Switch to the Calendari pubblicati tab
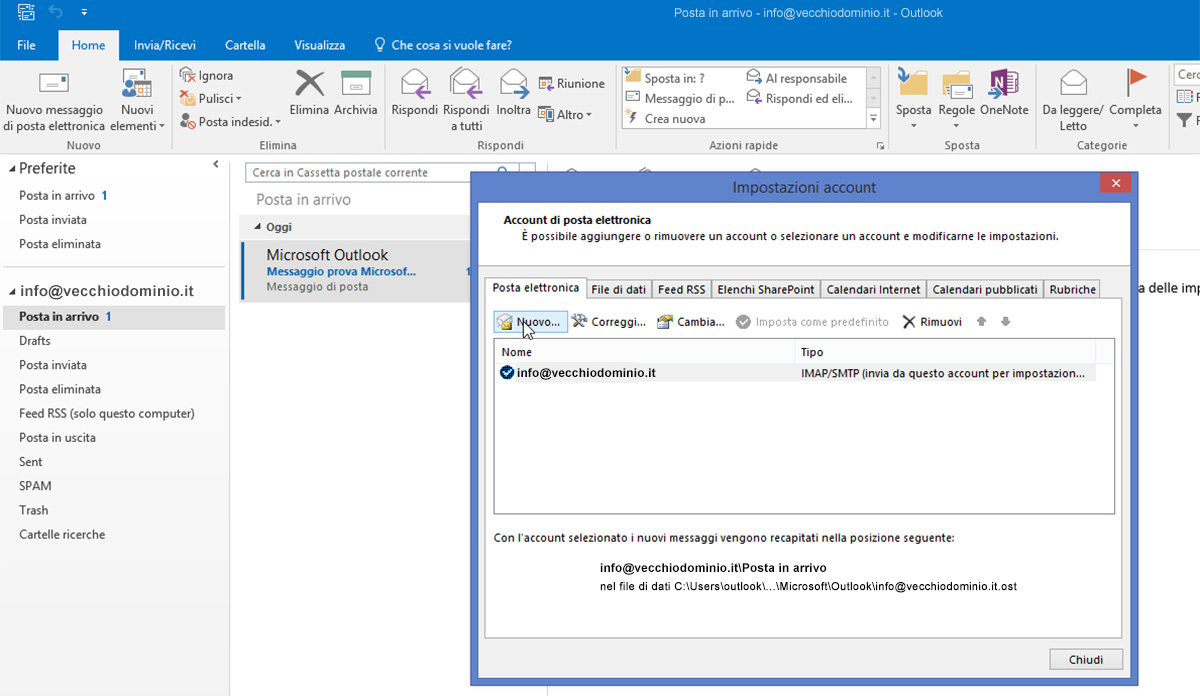 tap(985, 289)
